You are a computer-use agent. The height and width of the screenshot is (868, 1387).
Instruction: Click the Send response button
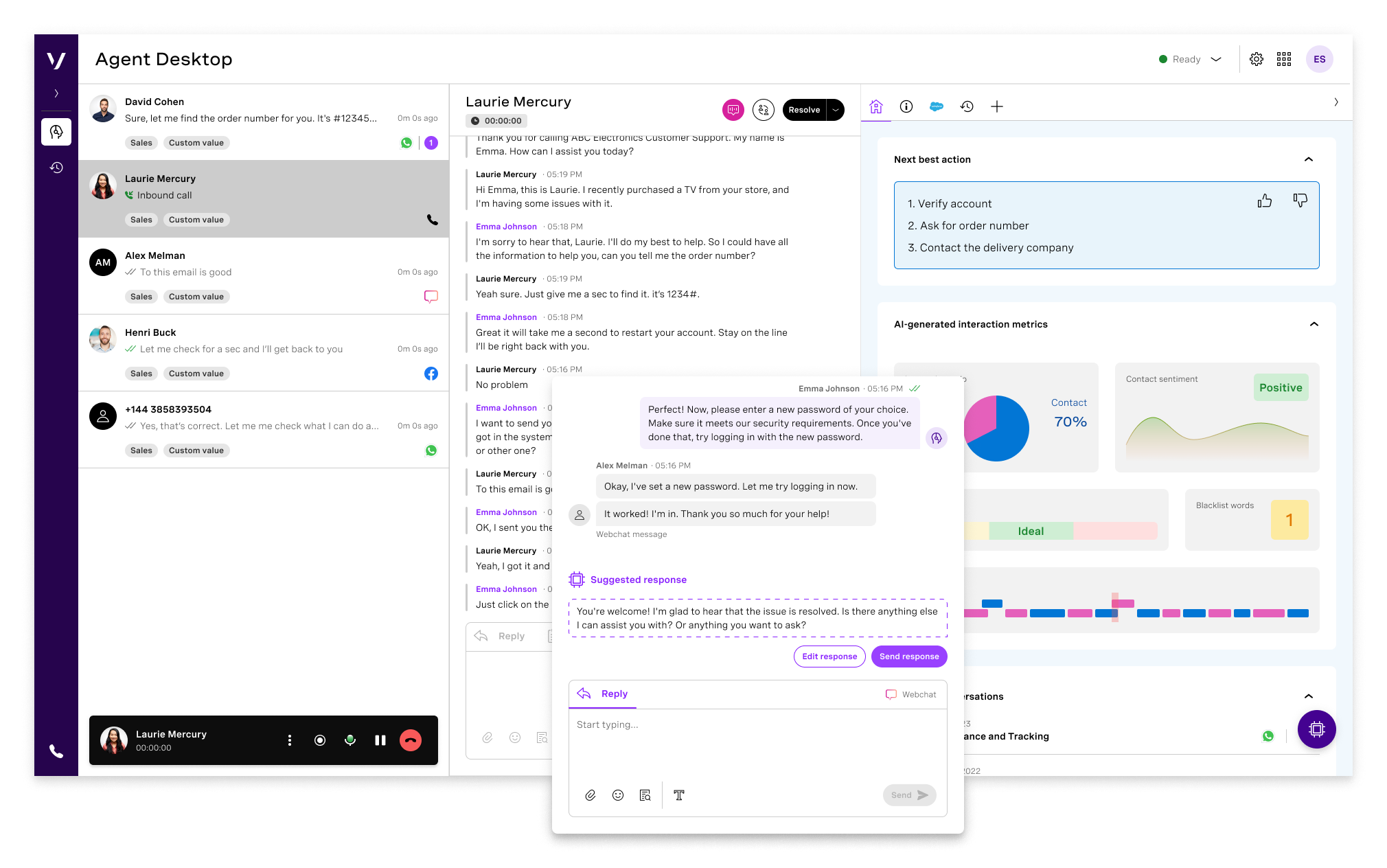905,656
